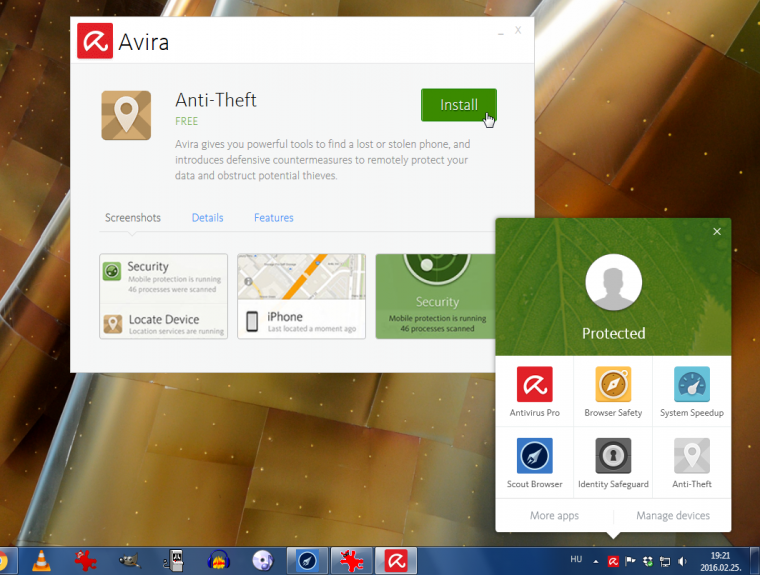The width and height of the screenshot is (760, 575).
Task: Click More apps link
Action: pyautogui.click(x=554, y=515)
